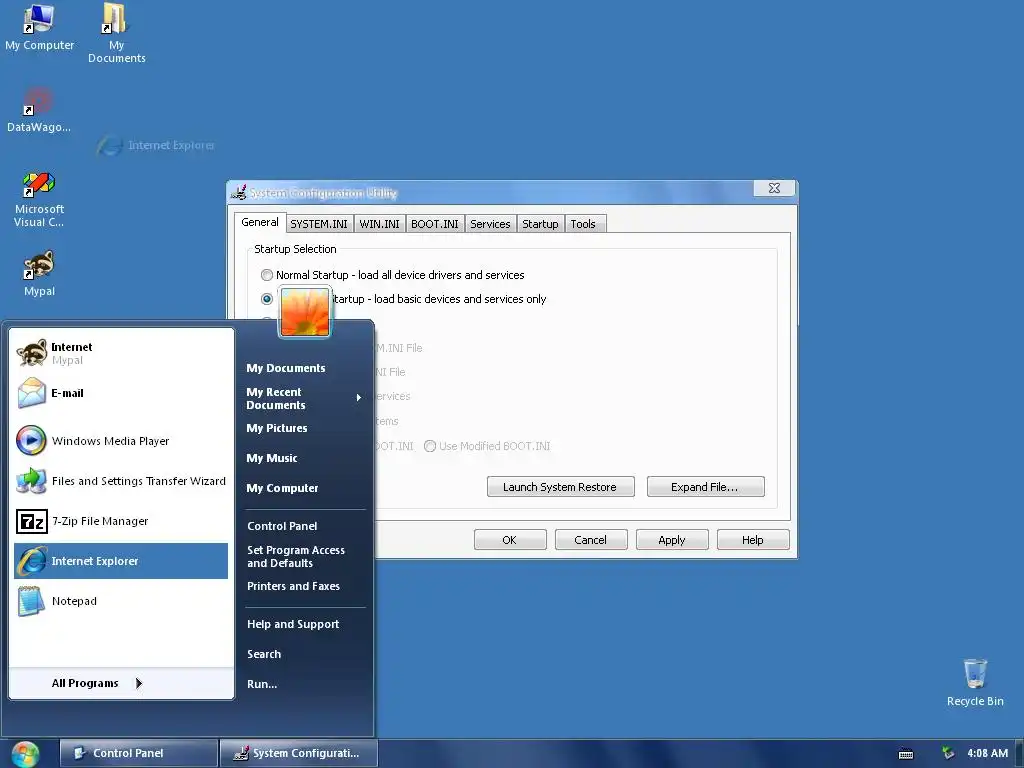This screenshot has height=768, width=1024.
Task: Click the Expand File... button
Action: click(705, 487)
